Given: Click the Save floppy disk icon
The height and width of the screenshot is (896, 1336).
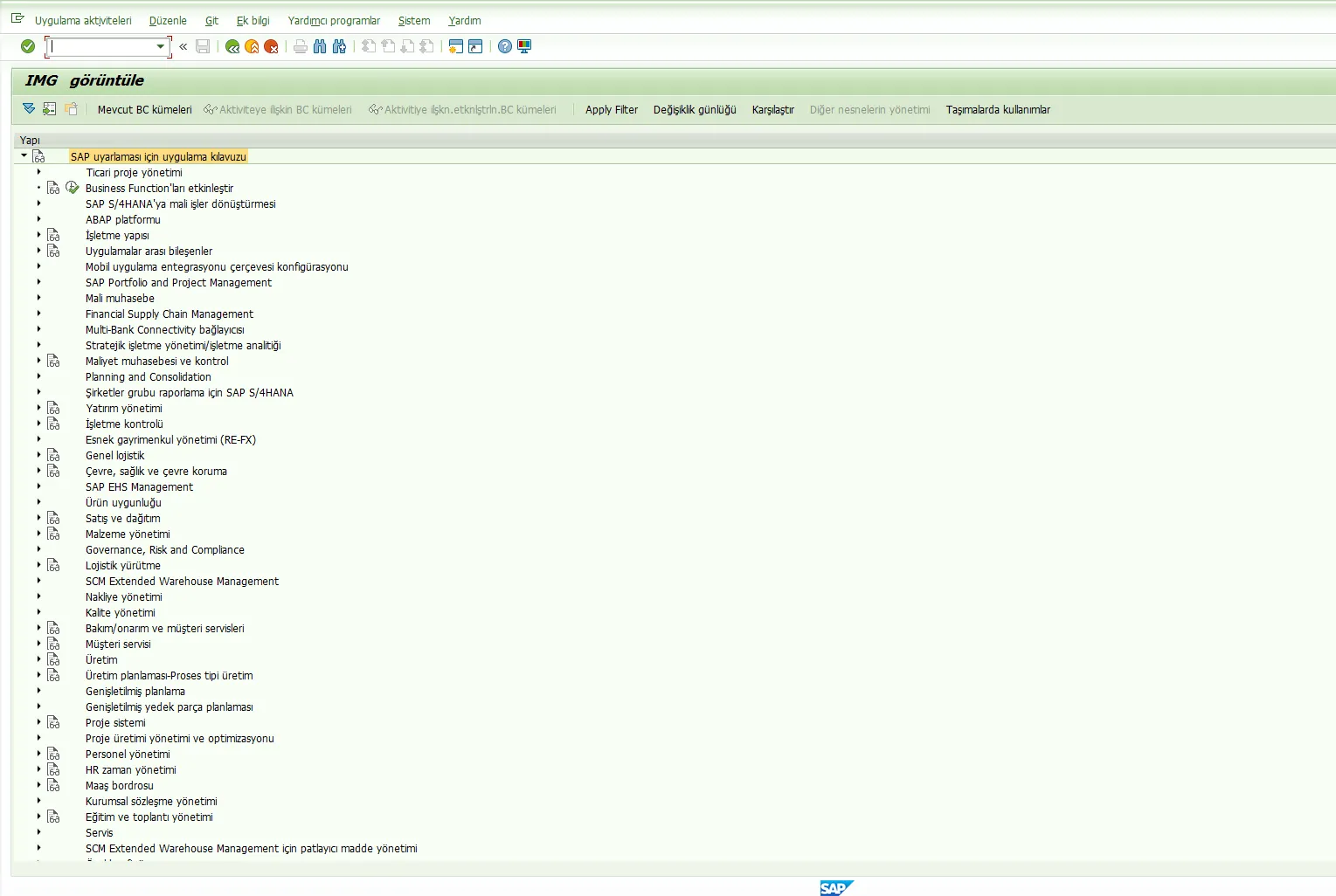Looking at the screenshot, I should pyautogui.click(x=203, y=46).
